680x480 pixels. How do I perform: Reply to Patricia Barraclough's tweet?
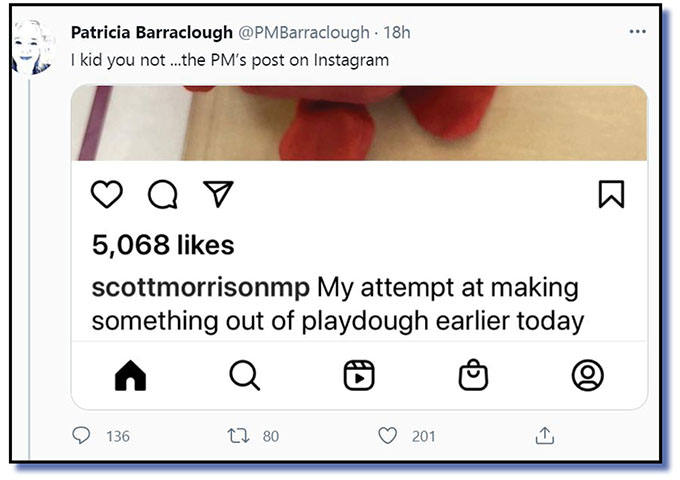(x=82, y=436)
